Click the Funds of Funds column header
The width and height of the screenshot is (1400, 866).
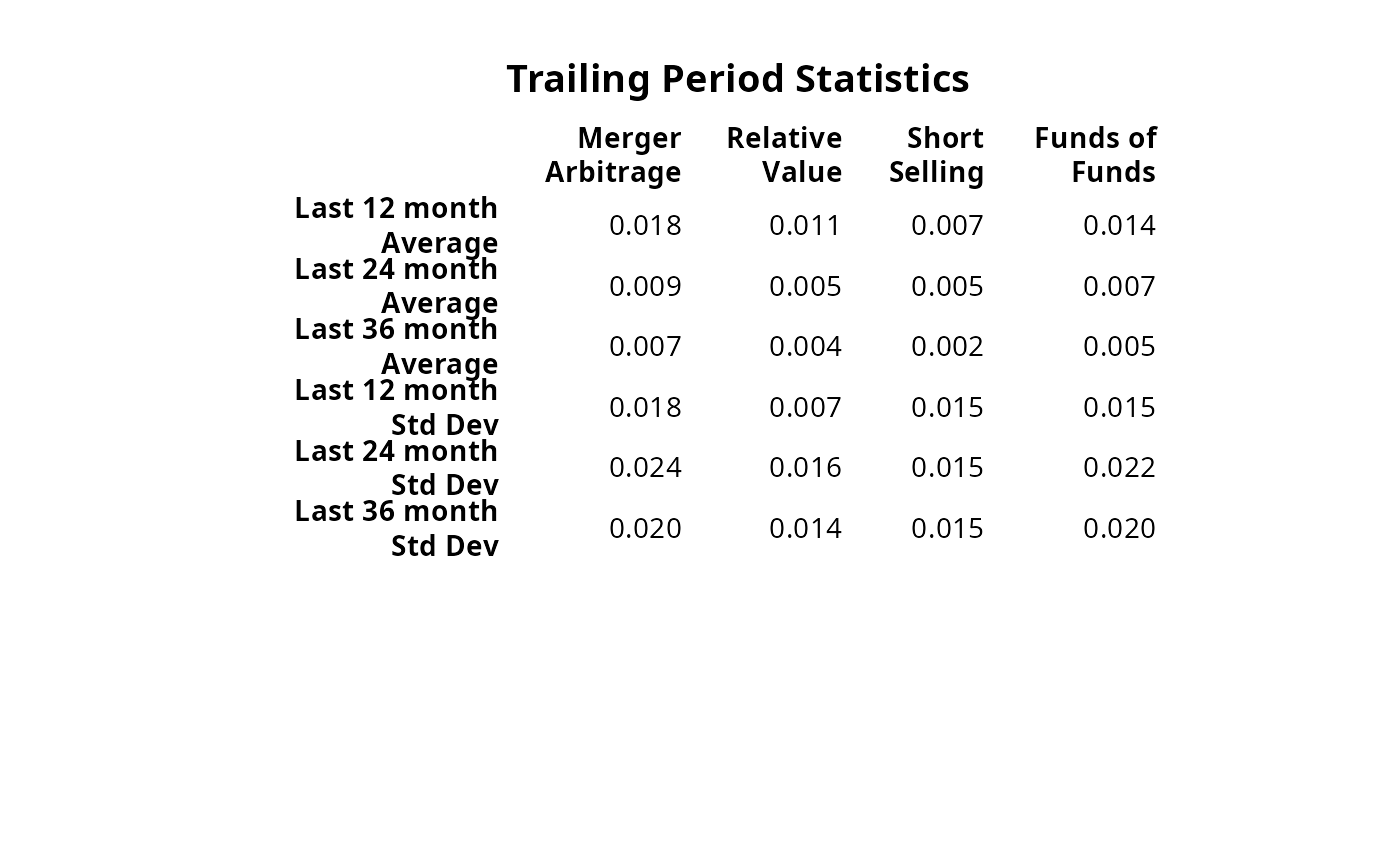(1095, 155)
